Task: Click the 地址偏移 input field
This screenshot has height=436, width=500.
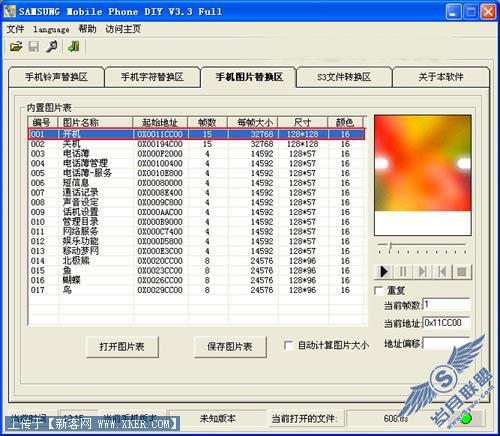Action: tap(447, 343)
